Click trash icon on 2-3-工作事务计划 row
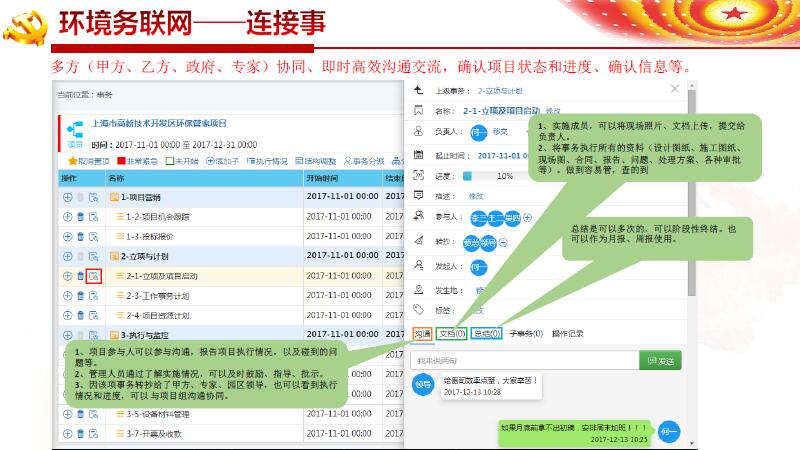Screen dimensions: 800x450 click(x=80, y=296)
